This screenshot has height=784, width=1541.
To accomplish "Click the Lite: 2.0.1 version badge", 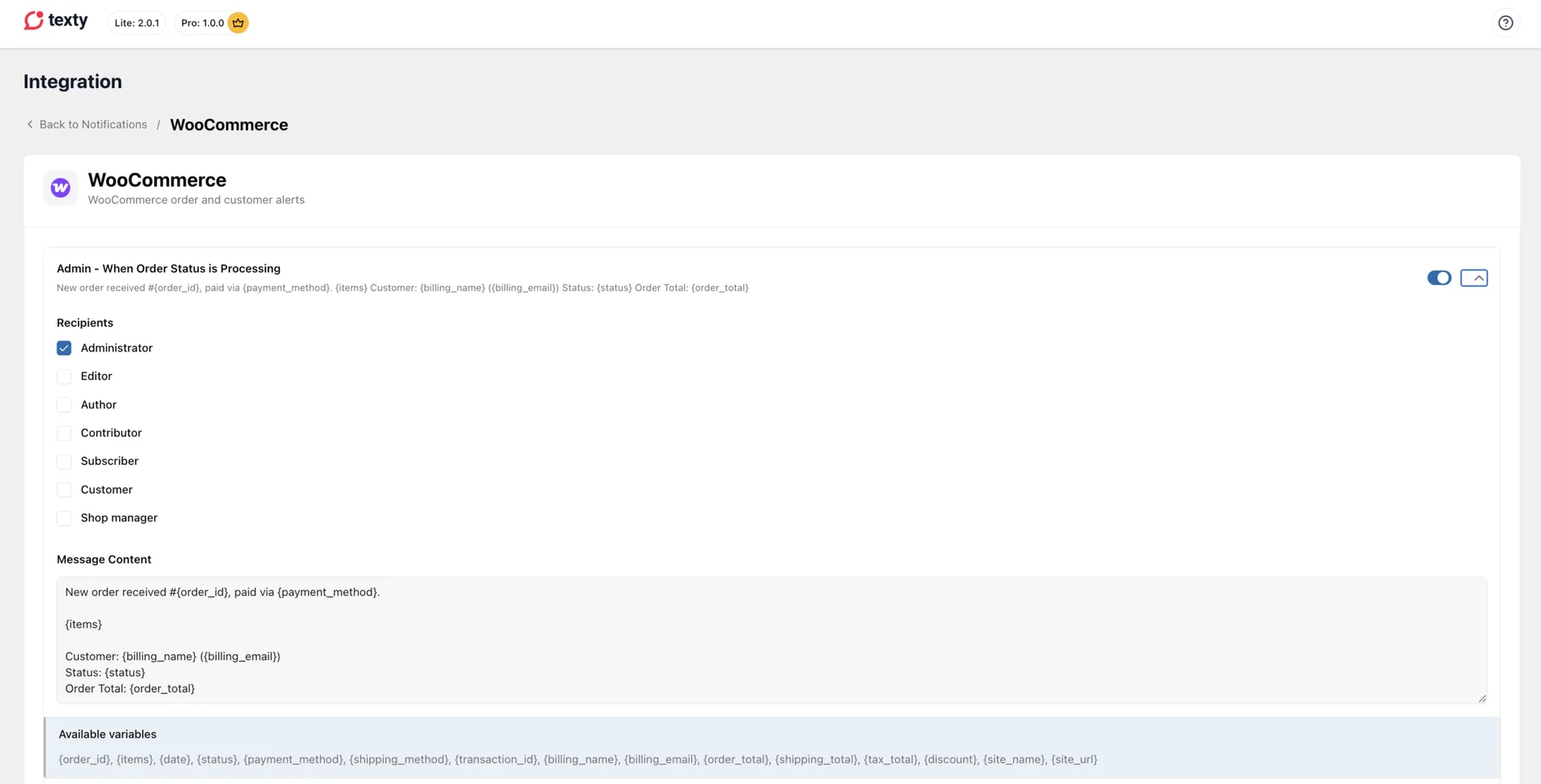I will coord(136,22).
